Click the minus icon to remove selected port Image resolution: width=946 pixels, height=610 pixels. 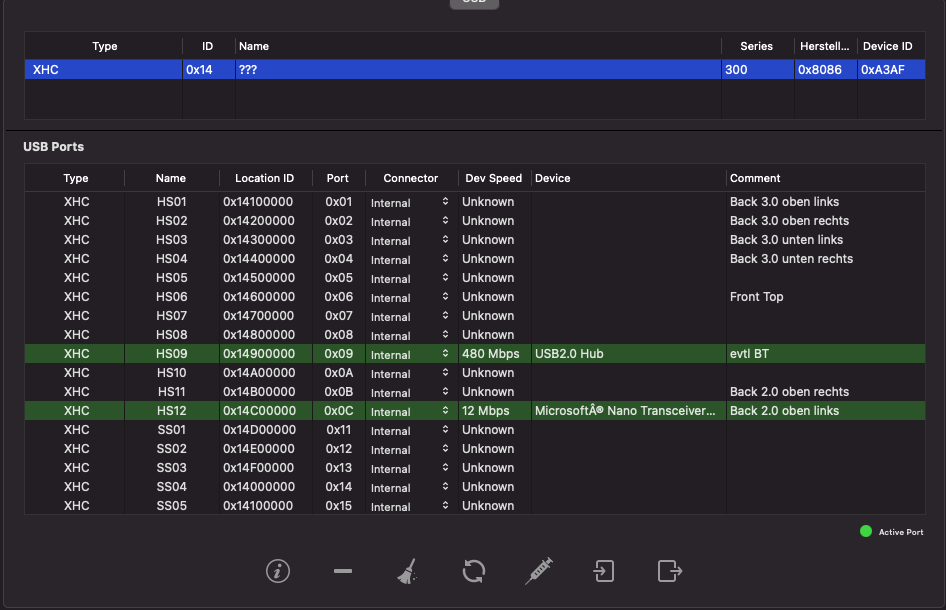tap(343, 571)
